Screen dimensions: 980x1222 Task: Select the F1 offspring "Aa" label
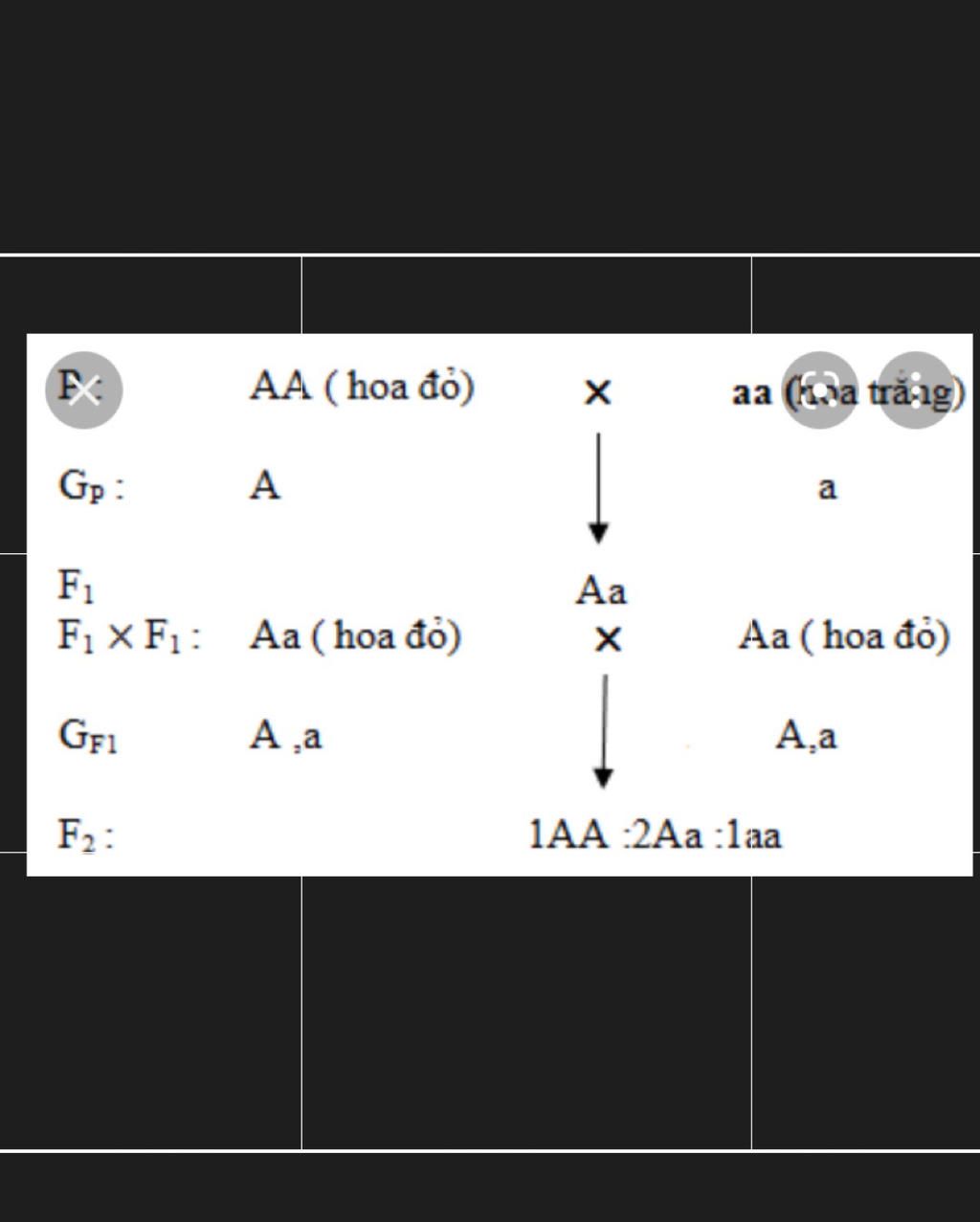pos(601,590)
